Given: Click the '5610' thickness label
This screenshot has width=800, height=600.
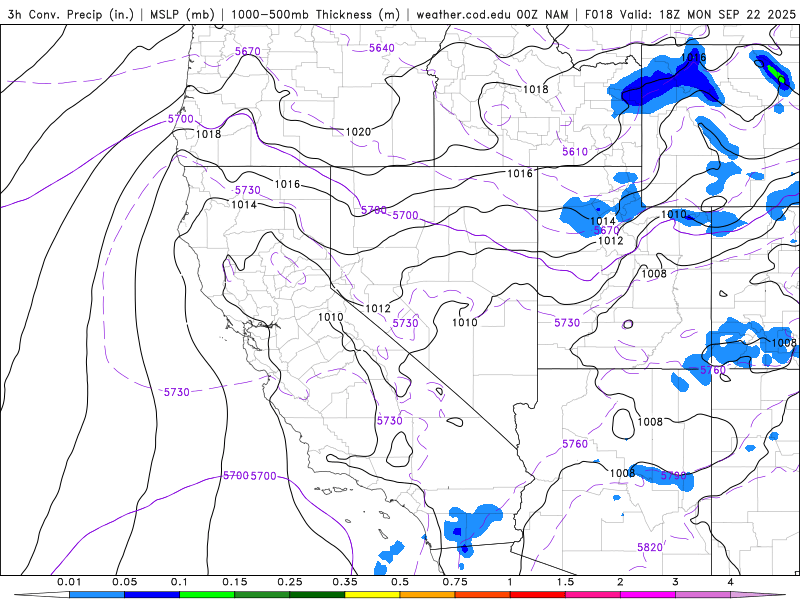Looking at the screenshot, I should point(575,152).
